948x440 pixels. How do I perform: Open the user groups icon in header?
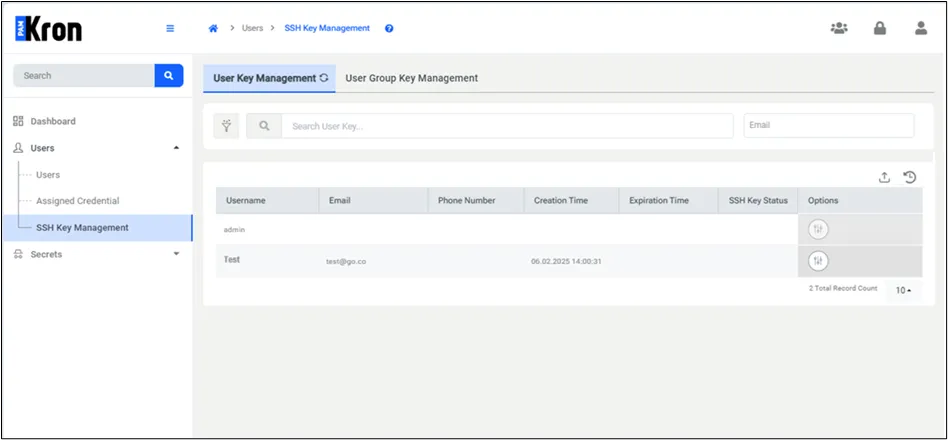point(839,28)
